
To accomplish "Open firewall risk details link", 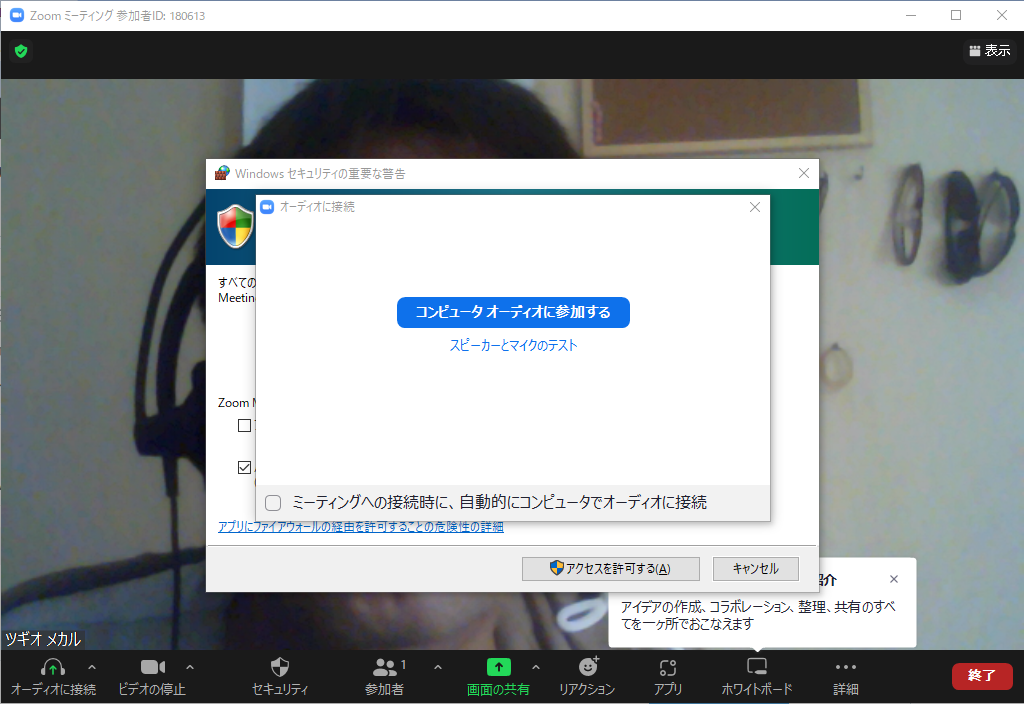I will [360, 526].
